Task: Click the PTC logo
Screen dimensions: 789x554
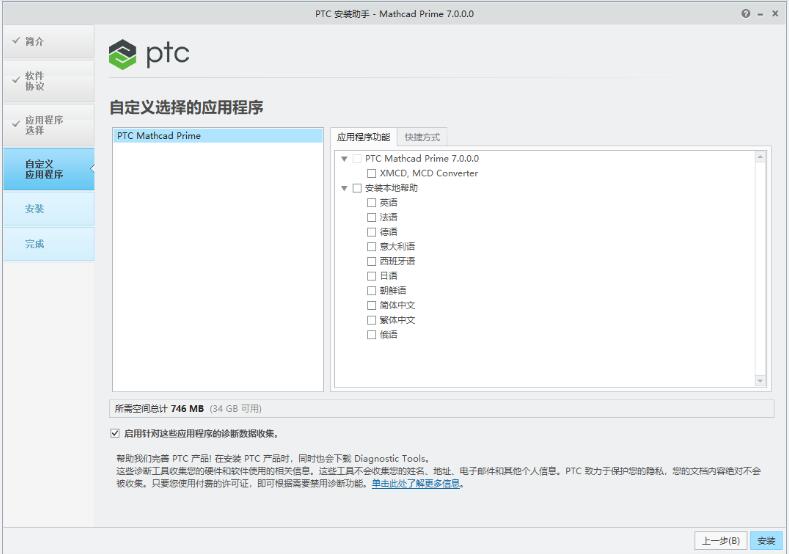Action: 149,54
